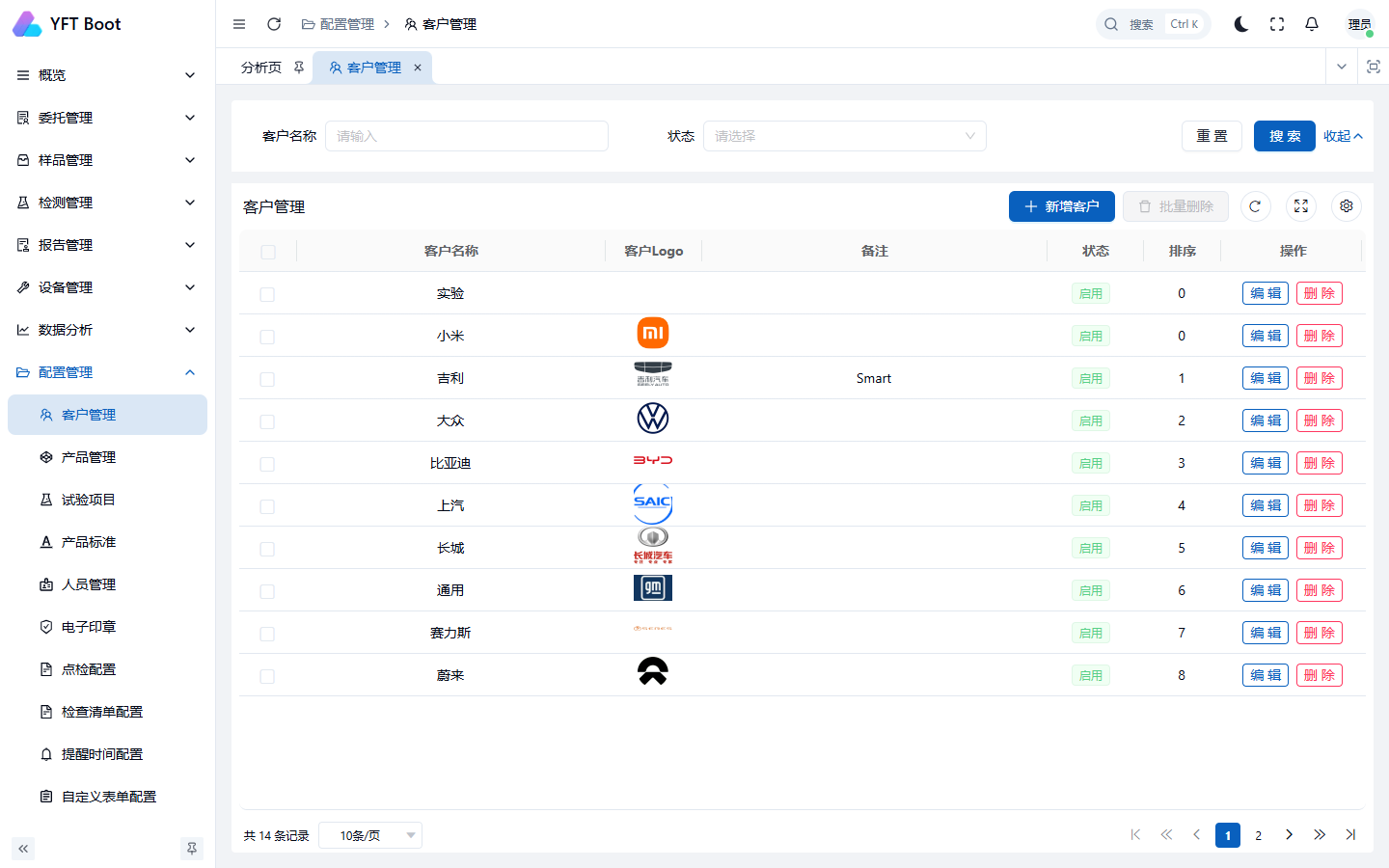Viewport: 1389px width, 868px height.
Task: Open the 10条/页 page size dropdown
Action: [x=370, y=835]
